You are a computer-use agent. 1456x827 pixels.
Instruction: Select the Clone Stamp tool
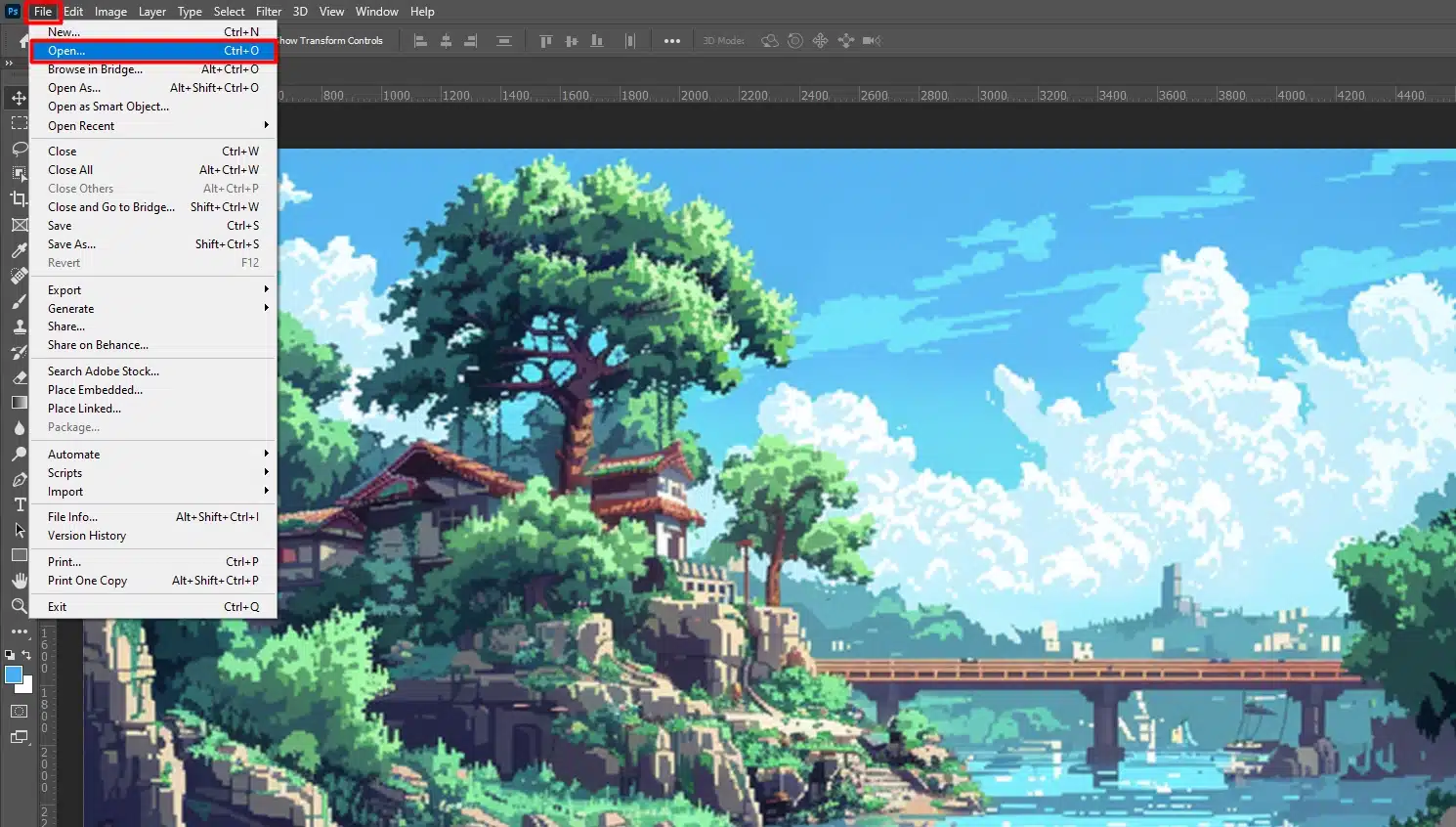point(19,326)
